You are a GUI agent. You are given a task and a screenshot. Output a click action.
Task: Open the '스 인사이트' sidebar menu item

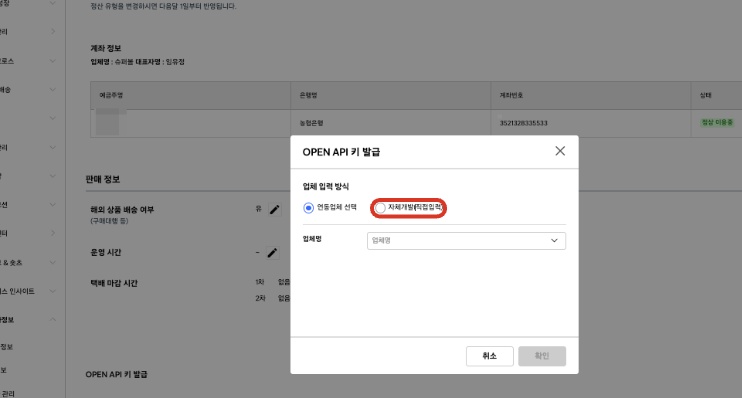coord(17,291)
